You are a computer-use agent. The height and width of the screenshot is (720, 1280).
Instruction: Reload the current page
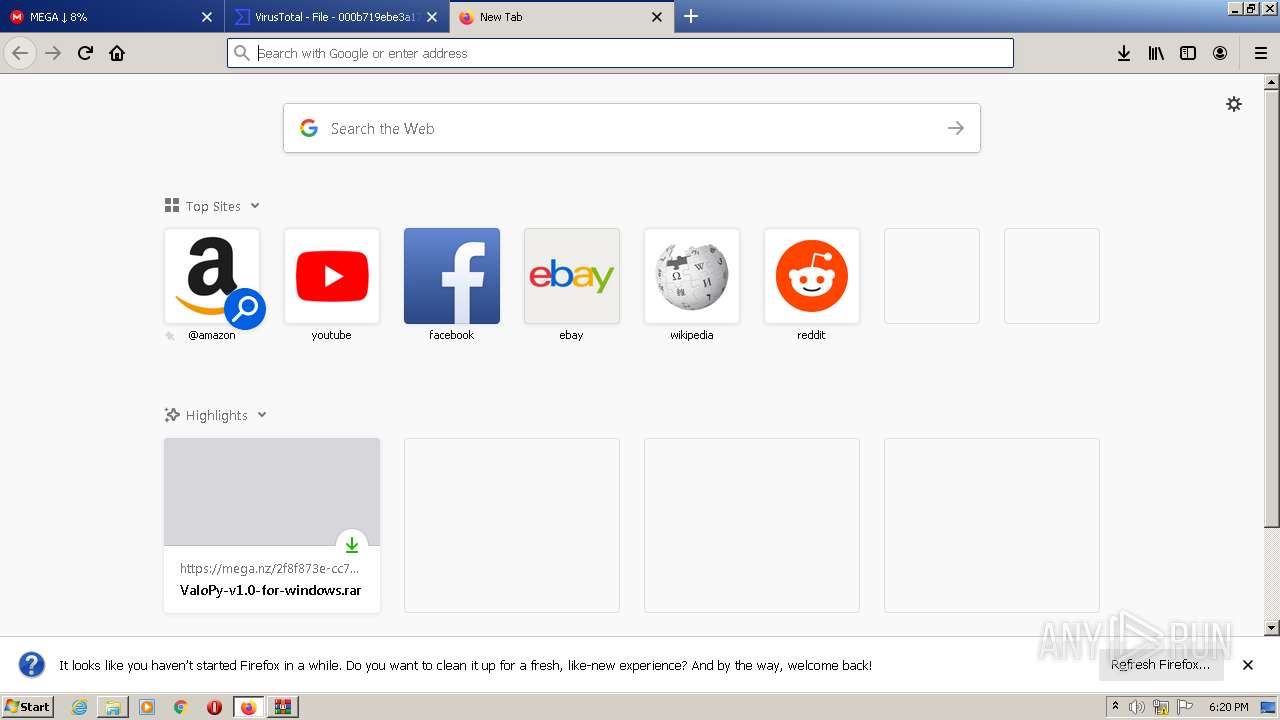85,53
